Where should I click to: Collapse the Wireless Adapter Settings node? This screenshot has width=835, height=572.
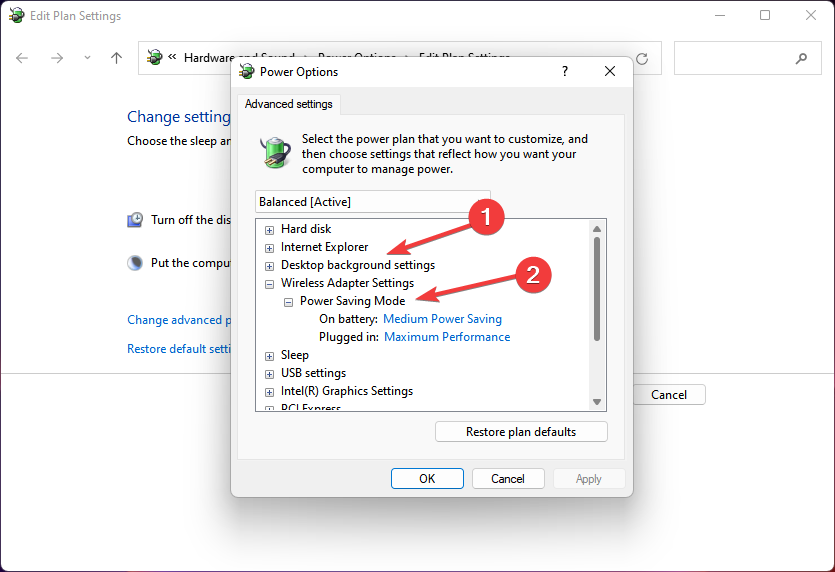(x=269, y=284)
